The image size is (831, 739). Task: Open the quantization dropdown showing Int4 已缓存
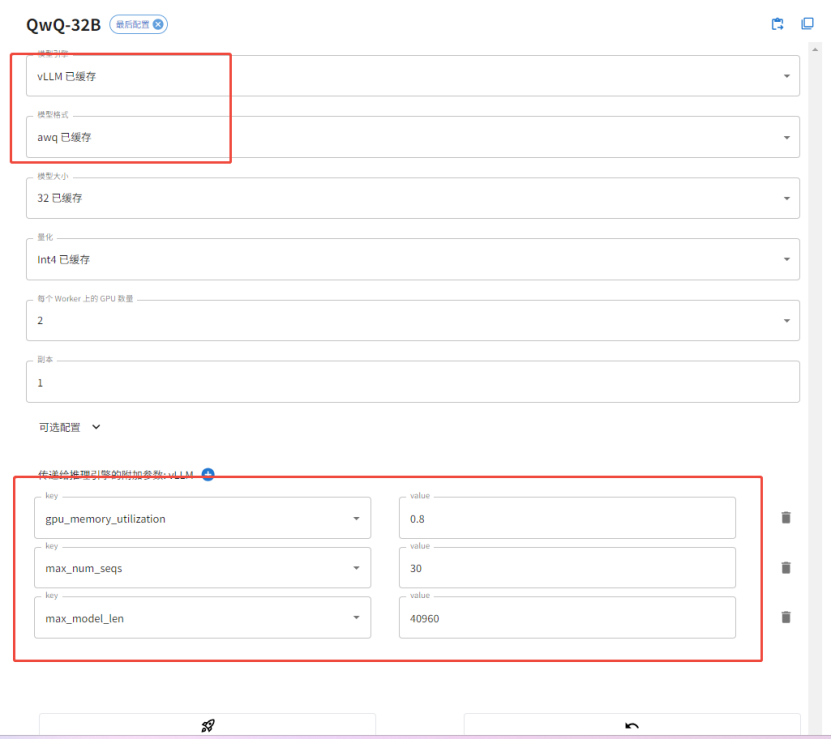point(413,259)
